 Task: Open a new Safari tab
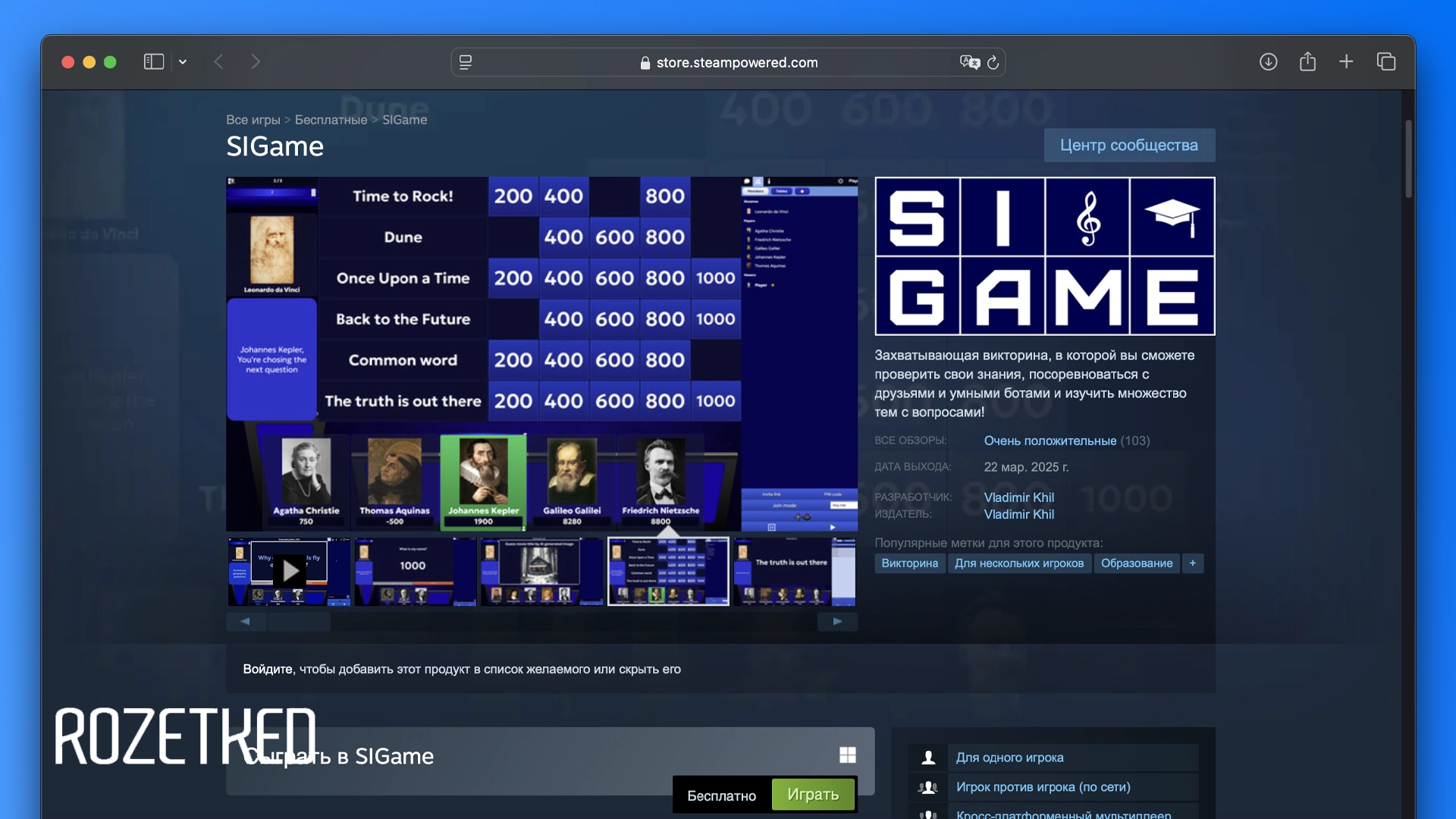1346,62
